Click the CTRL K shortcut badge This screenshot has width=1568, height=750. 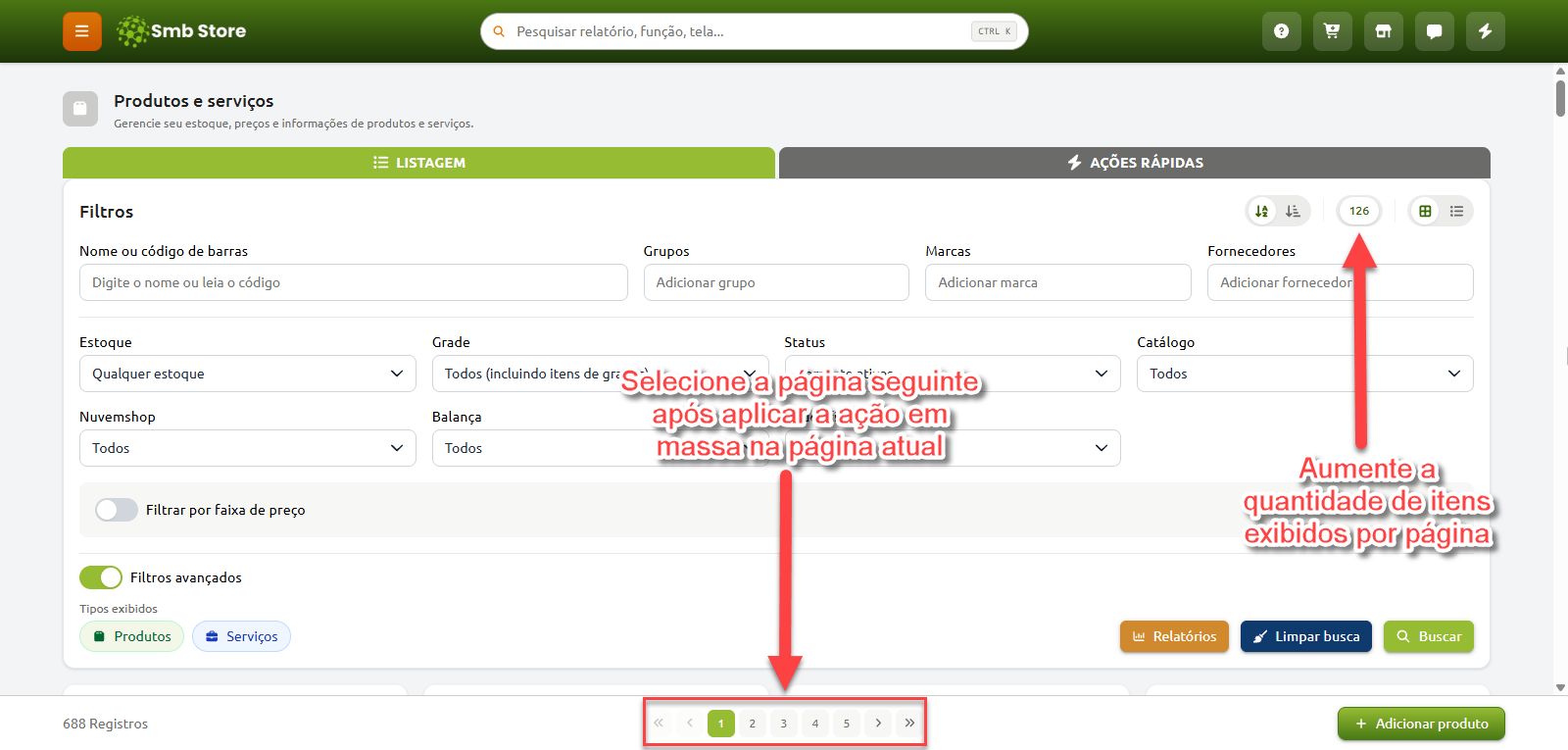point(994,31)
